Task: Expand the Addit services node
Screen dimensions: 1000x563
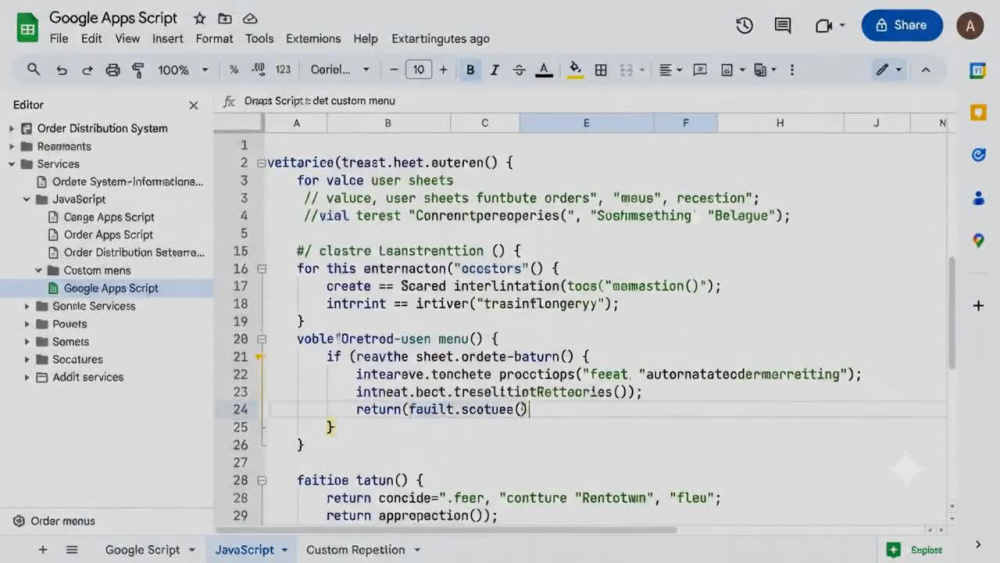Action: [x=27, y=377]
